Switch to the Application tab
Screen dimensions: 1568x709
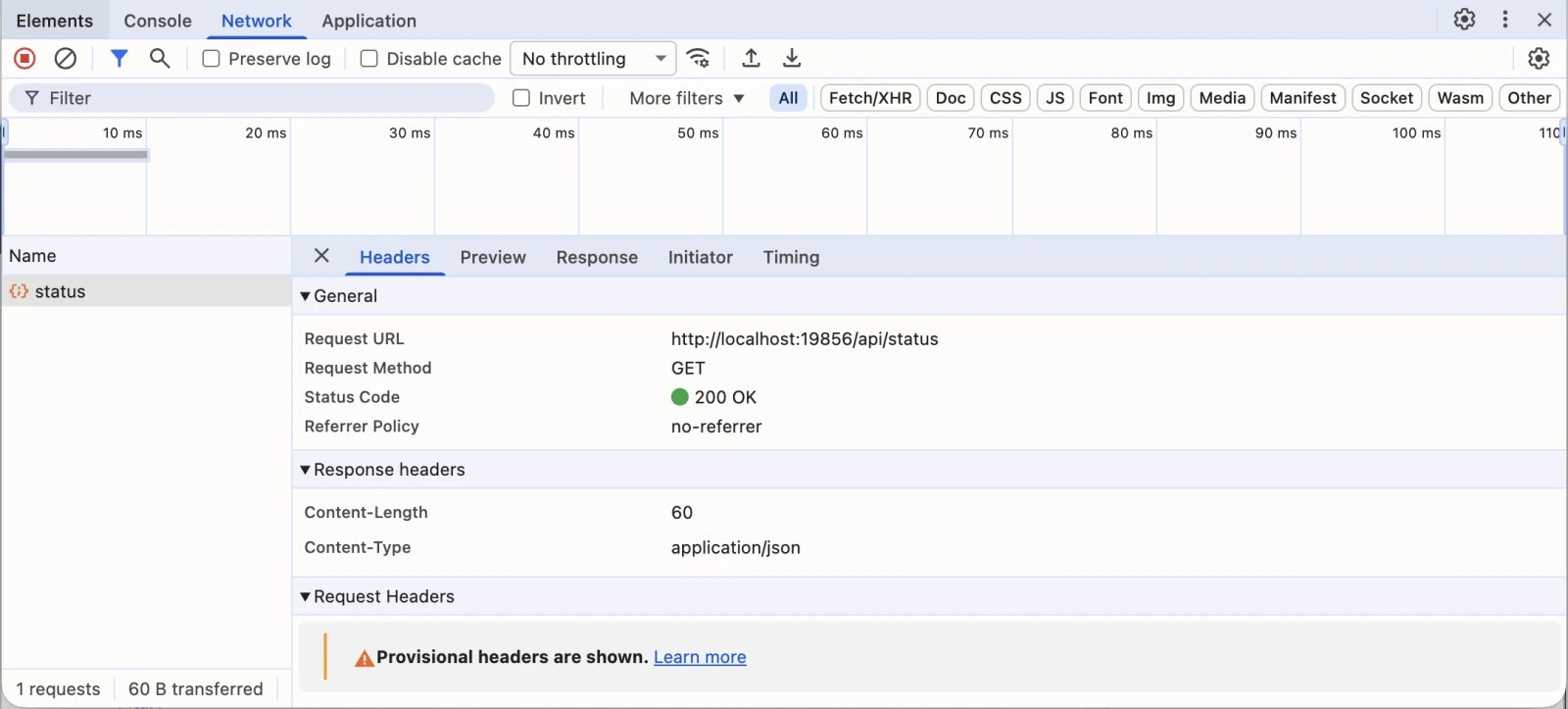click(369, 21)
